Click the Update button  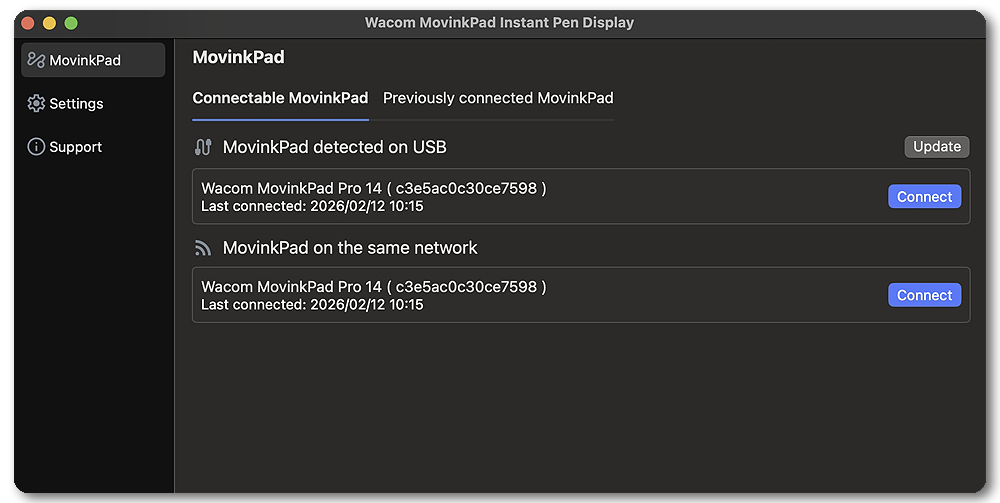[x=937, y=147]
